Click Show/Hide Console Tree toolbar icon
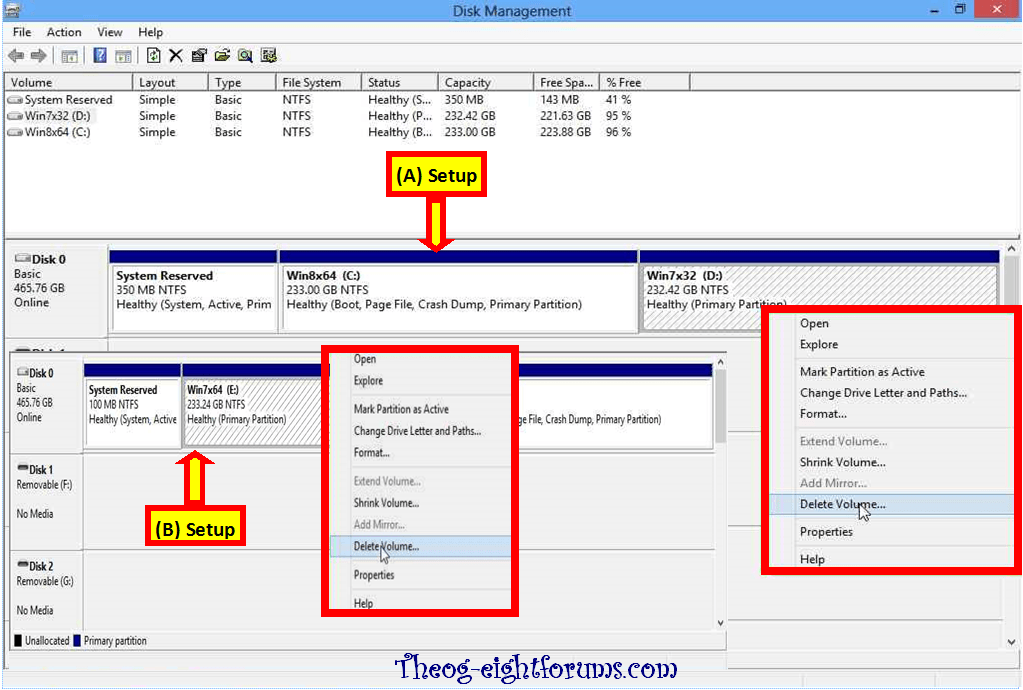 click(69, 56)
